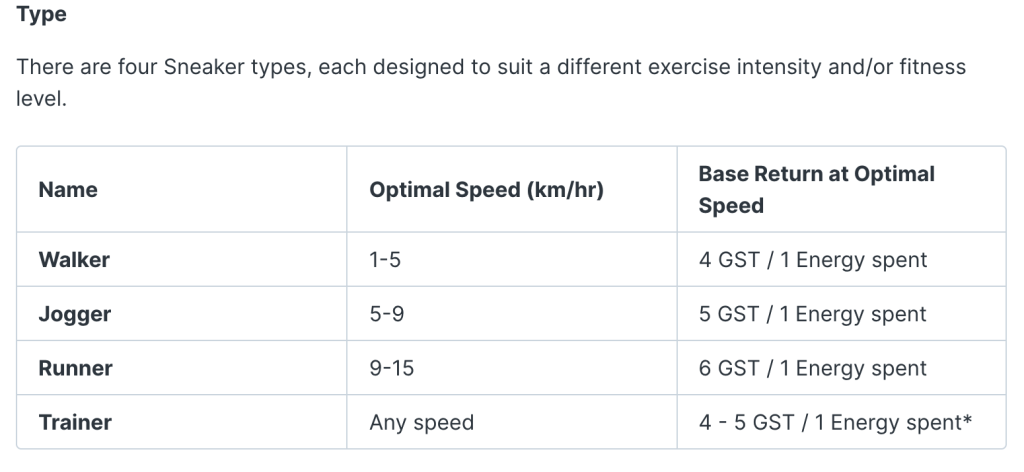
Task: Select the "Any speed" cell
Action: tap(421, 422)
